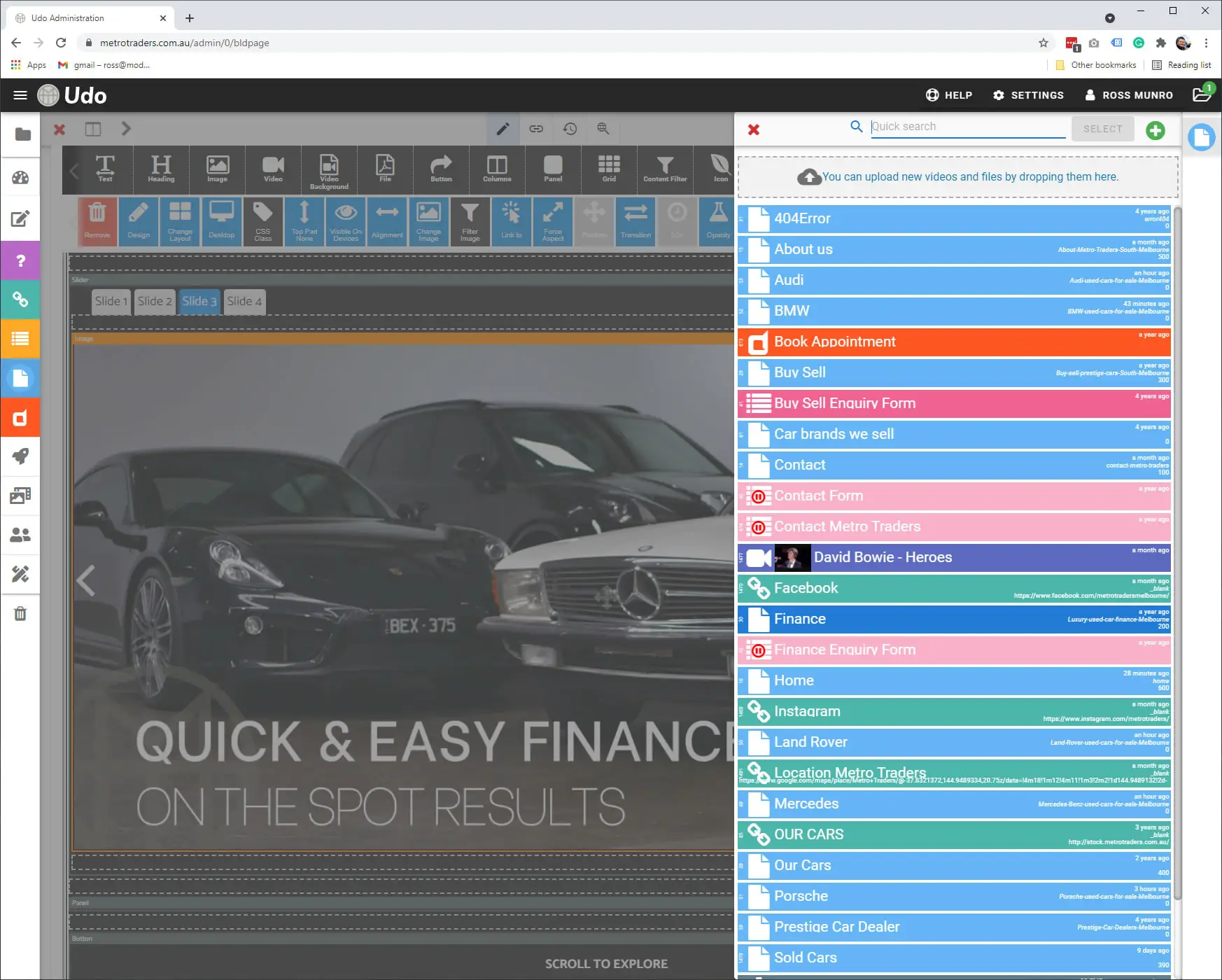The width and height of the screenshot is (1222, 980).
Task: Toggle Visible On Devices eye icon
Action: (x=346, y=220)
